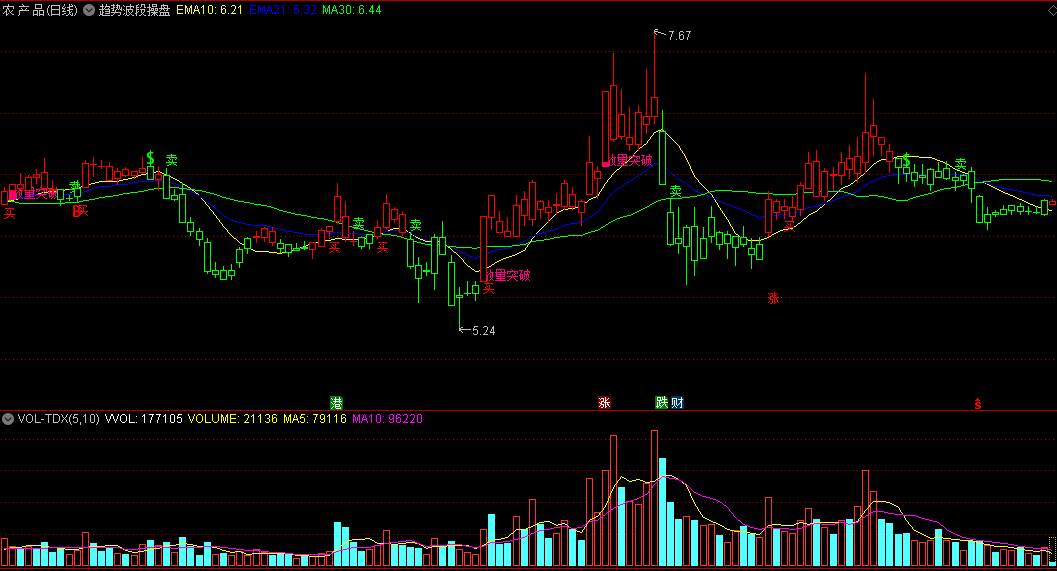This screenshot has width=1057, height=571.
Task: Select the latest dotted yellow volume bar
Action: point(1052,551)
